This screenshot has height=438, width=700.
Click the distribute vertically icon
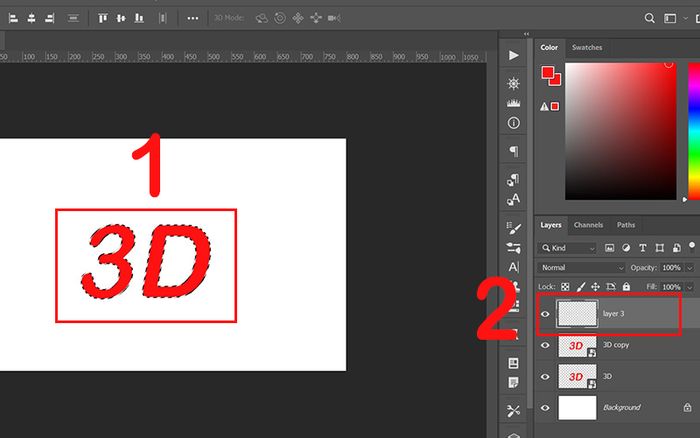click(73, 18)
